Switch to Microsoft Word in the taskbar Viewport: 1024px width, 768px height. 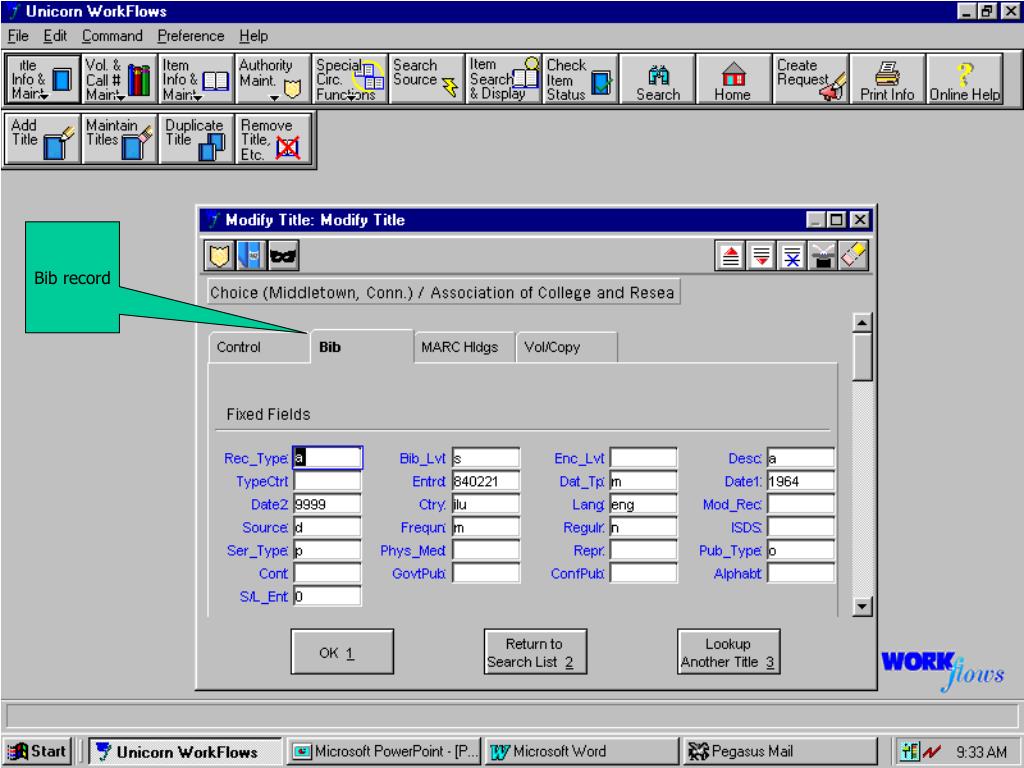coord(582,752)
